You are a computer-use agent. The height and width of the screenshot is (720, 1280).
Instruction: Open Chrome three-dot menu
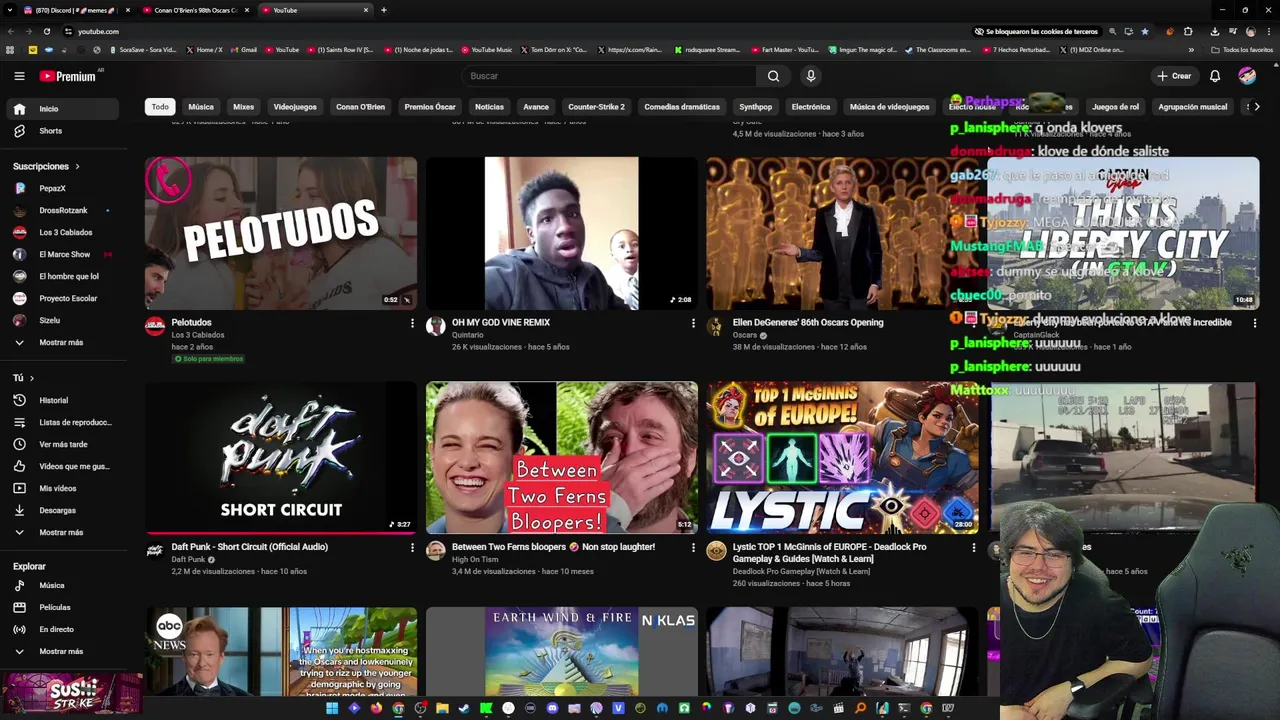pyautogui.click(x=1270, y=31)
